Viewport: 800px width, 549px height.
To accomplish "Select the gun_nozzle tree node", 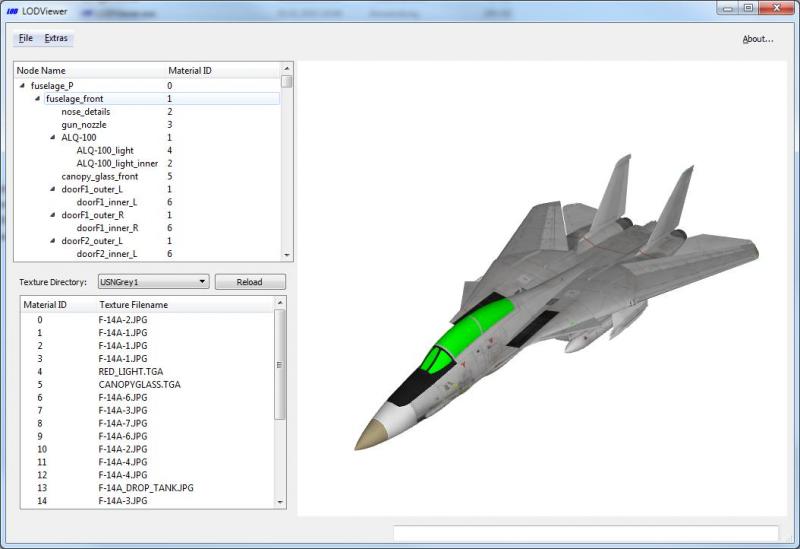I will tap(84, 124).
